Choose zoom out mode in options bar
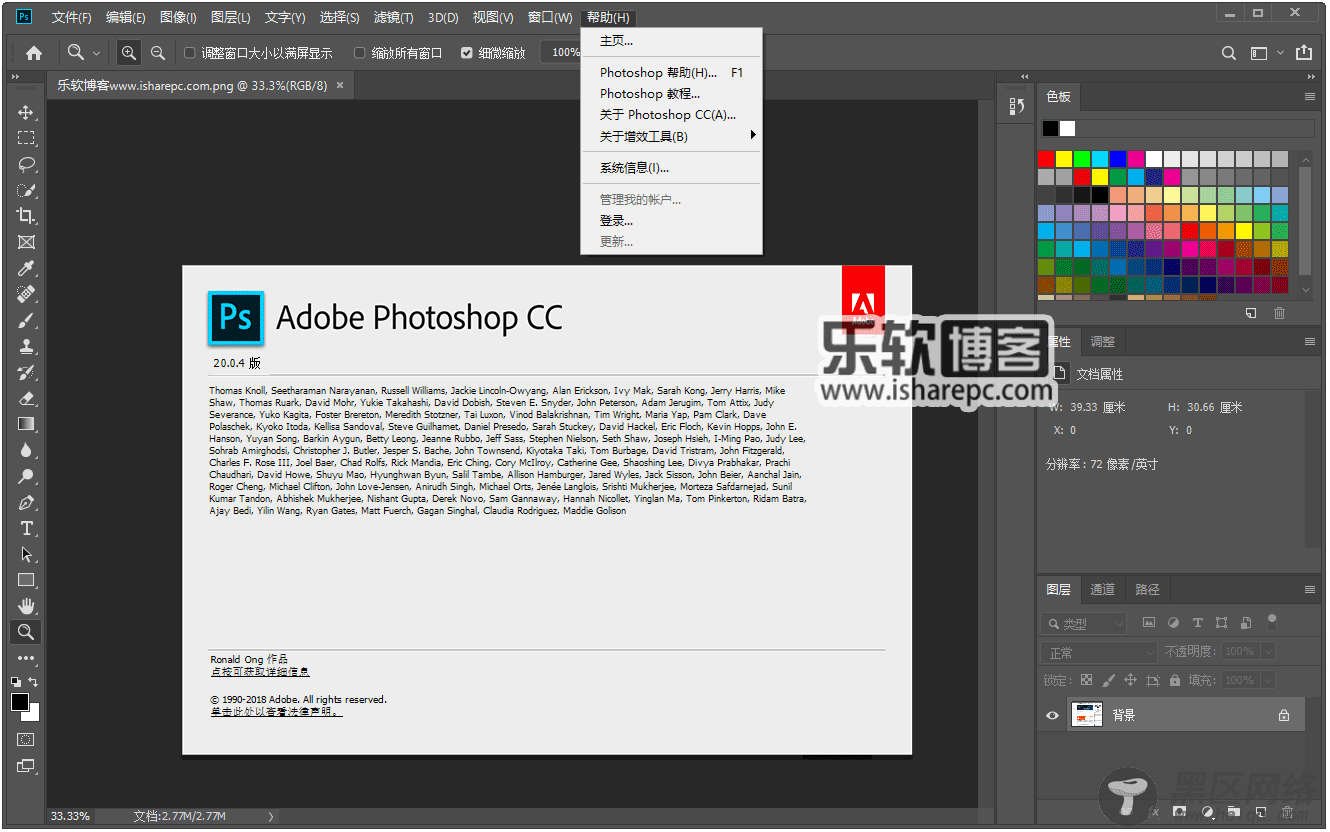This screenshot has height=832, width=1330. click(157, 53)
